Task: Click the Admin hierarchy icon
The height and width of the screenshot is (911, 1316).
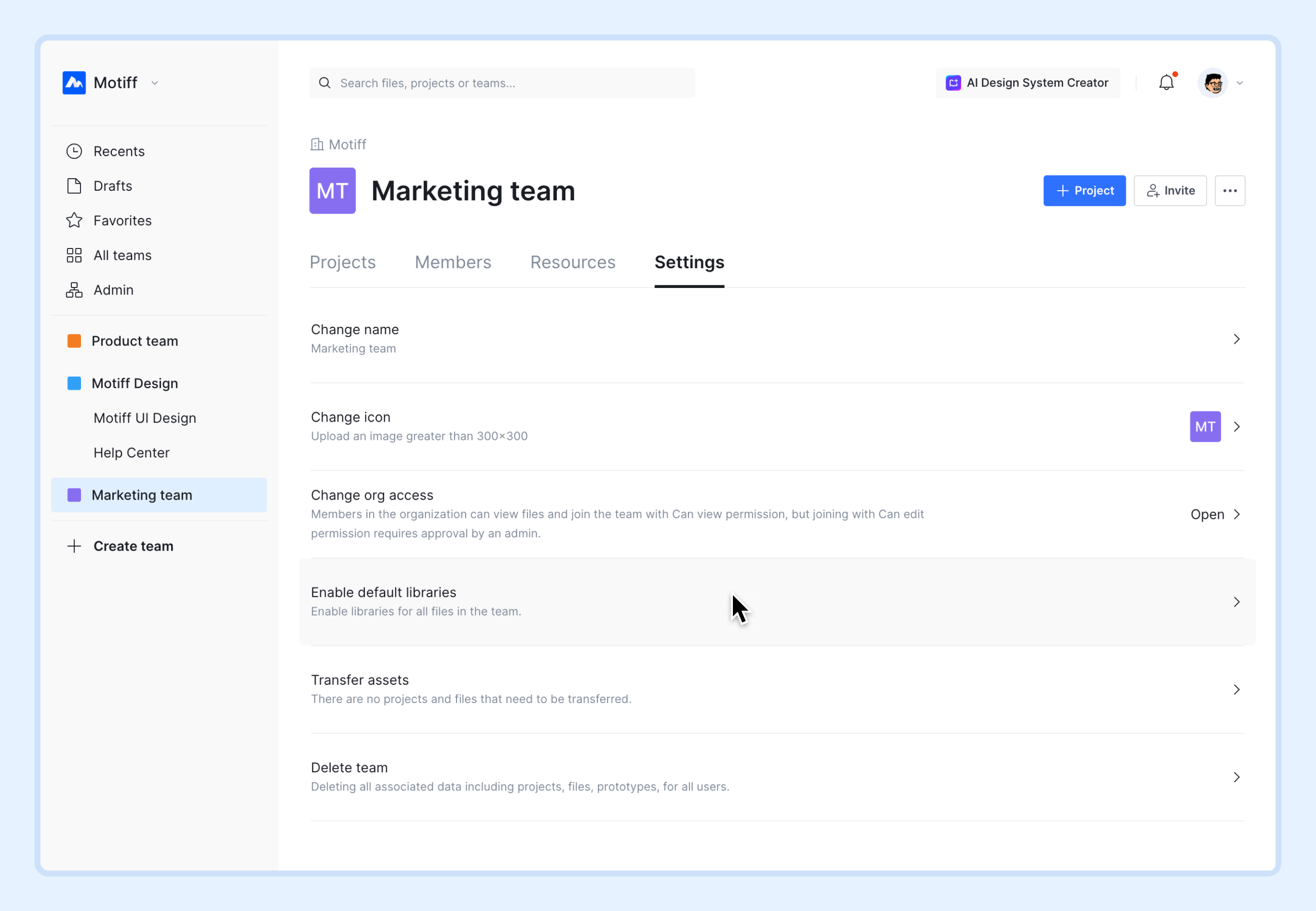Action: (74, 290)
